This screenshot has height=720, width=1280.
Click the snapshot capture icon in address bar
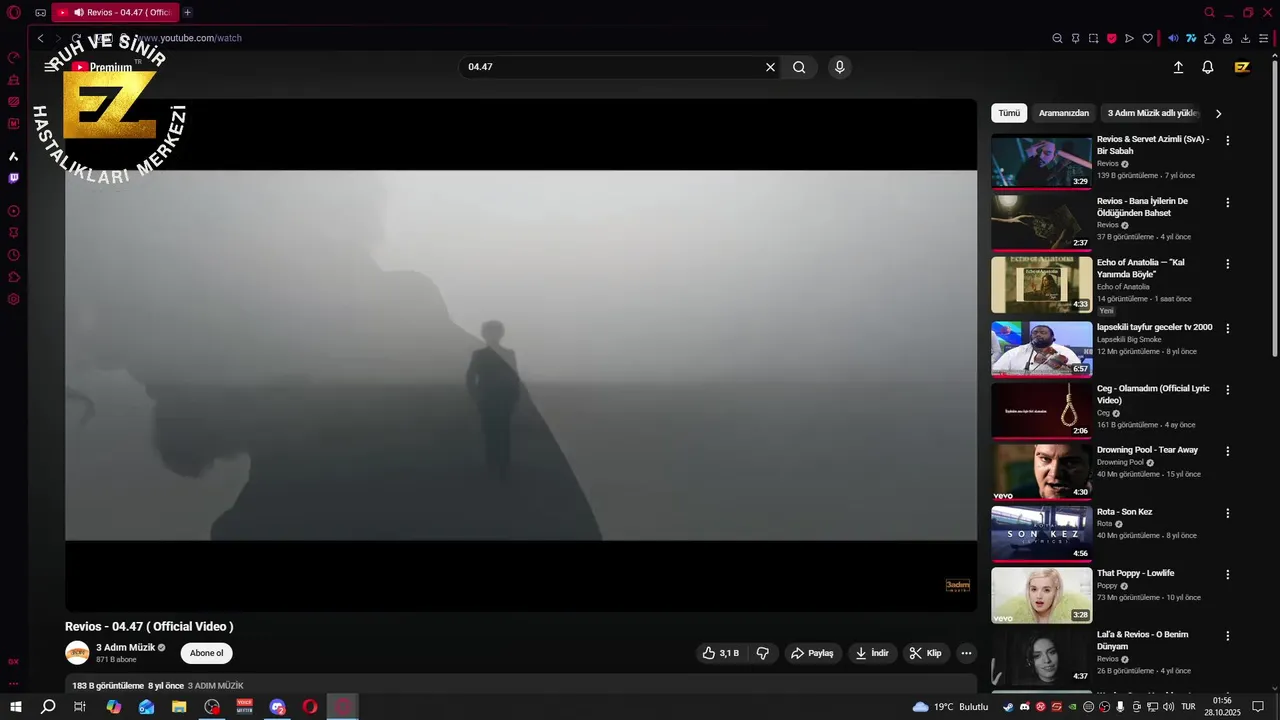click(1093, 38)
